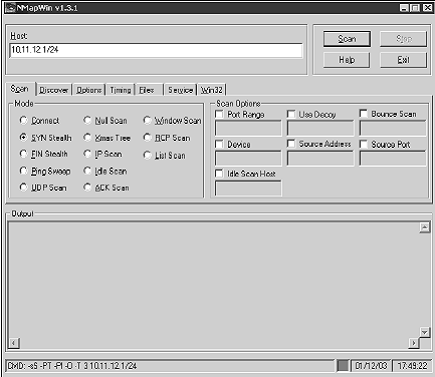The image size is (435, 377).
Task: Click the Output scroll right arrow
Action: point(414,343)
